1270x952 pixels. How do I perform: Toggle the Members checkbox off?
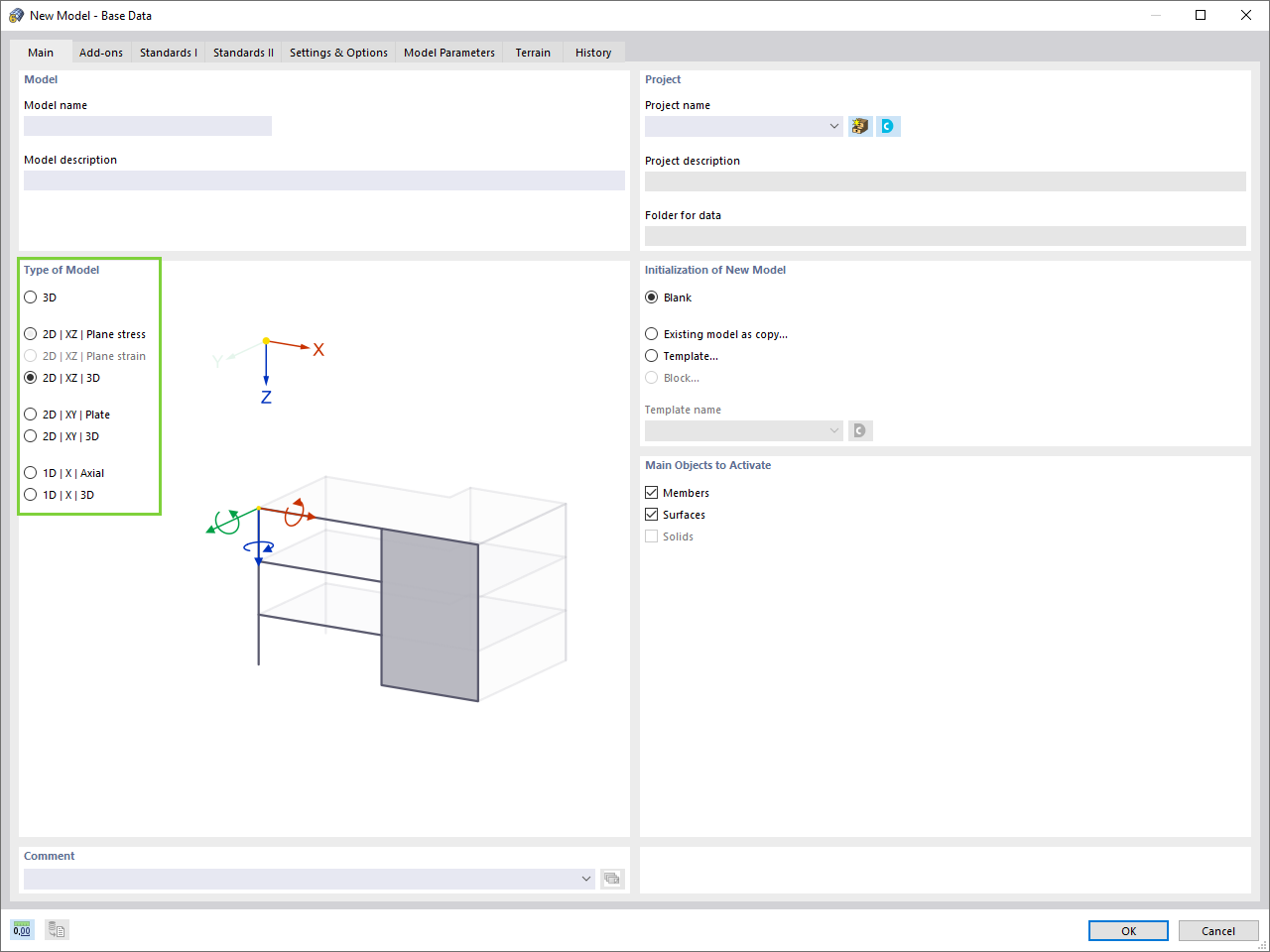coord(651,492)
